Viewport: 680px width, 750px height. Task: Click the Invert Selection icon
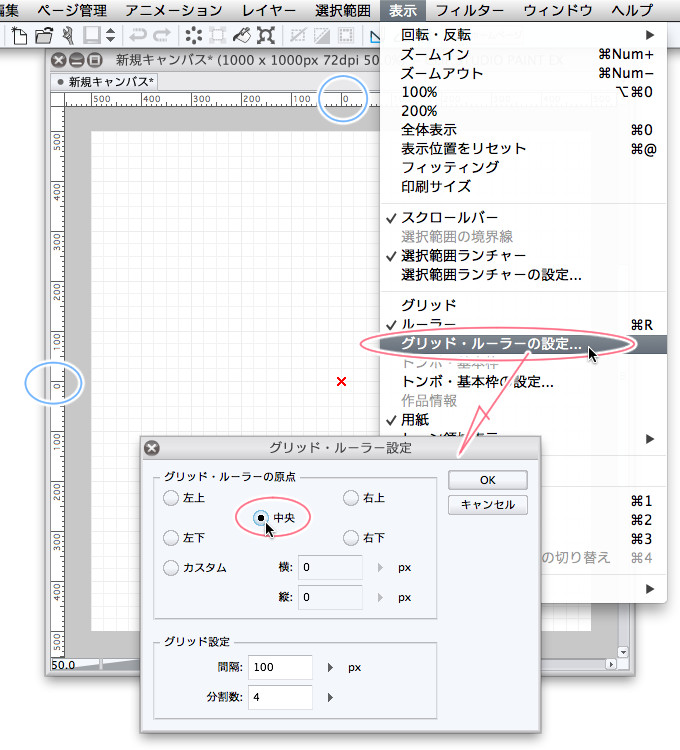pos(321,35)
